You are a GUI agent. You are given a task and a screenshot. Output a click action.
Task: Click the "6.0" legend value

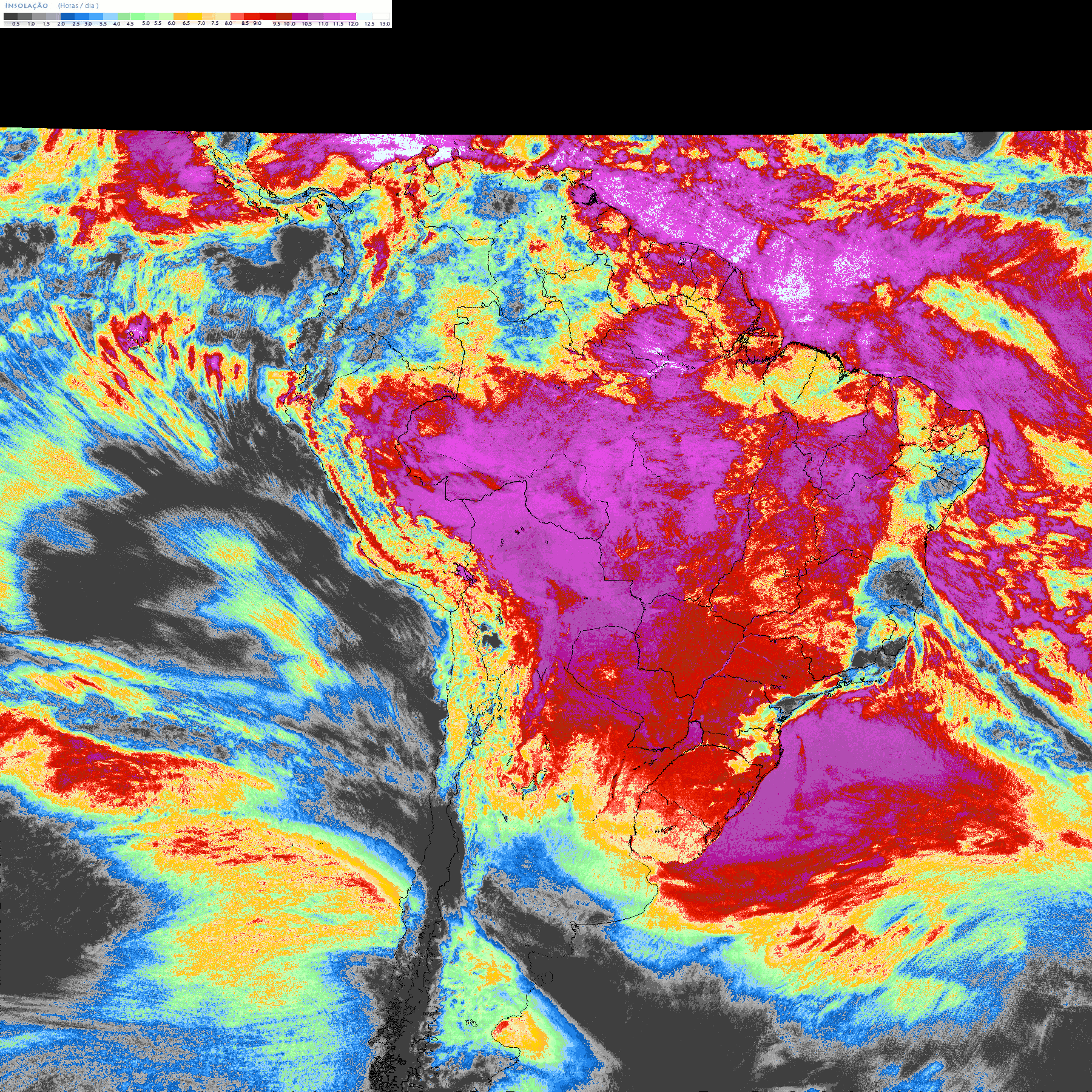pyautogui.click(x=172, y=23)
